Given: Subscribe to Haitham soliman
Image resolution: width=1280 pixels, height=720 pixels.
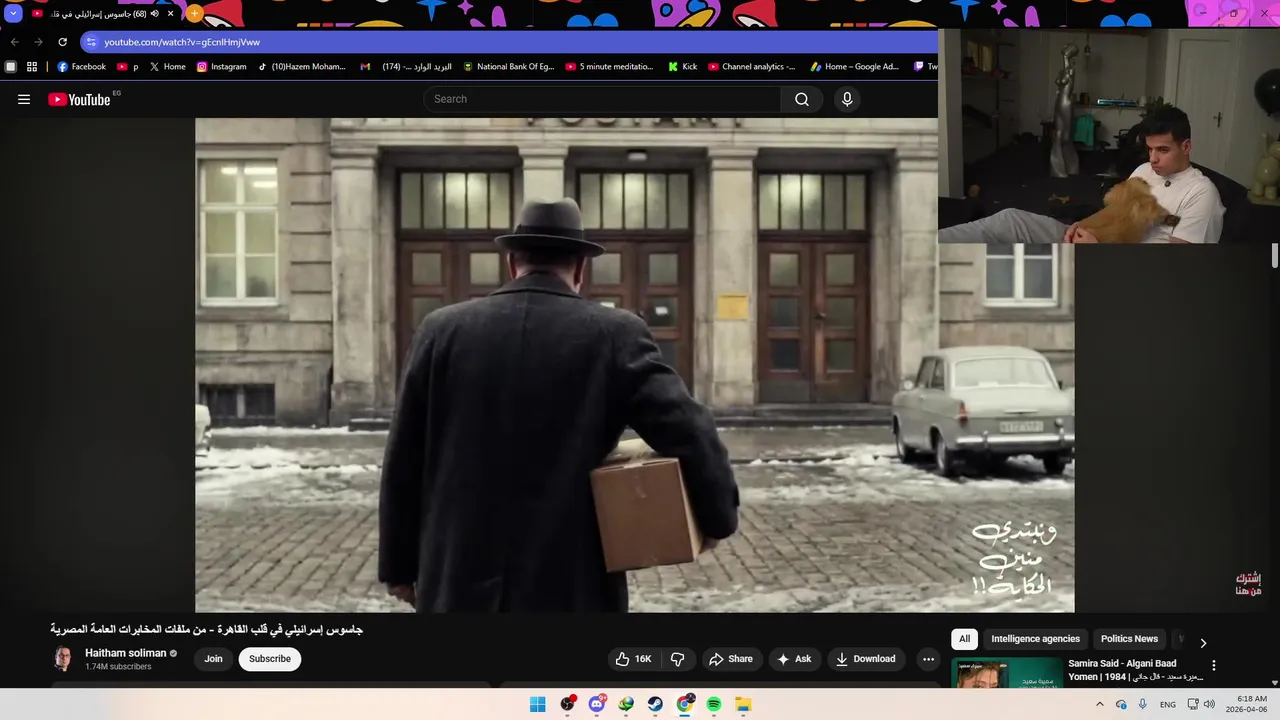Looking at the screenshot, I should click(x=270, y=659).
